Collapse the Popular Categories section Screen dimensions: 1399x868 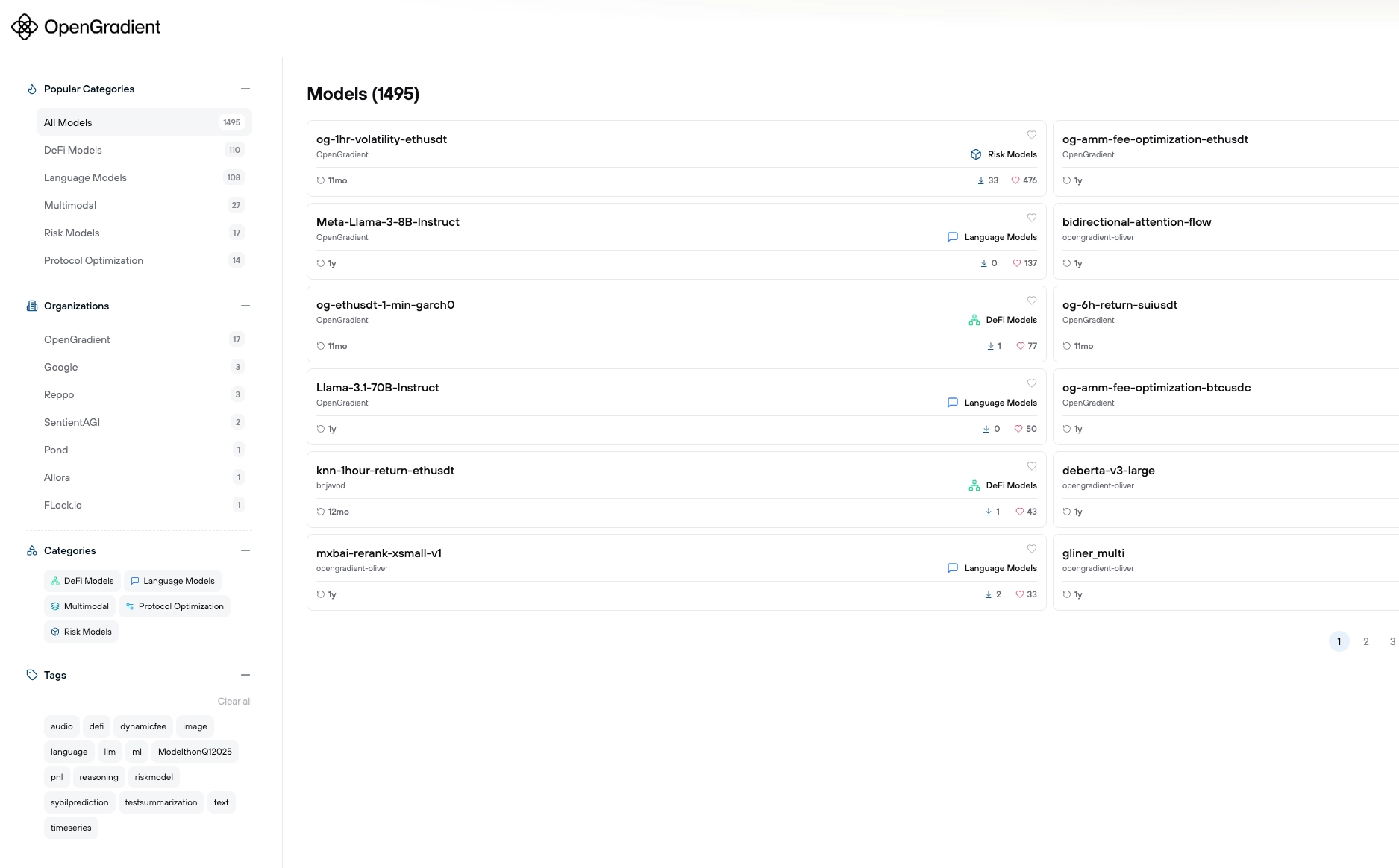tap(245, 89)
